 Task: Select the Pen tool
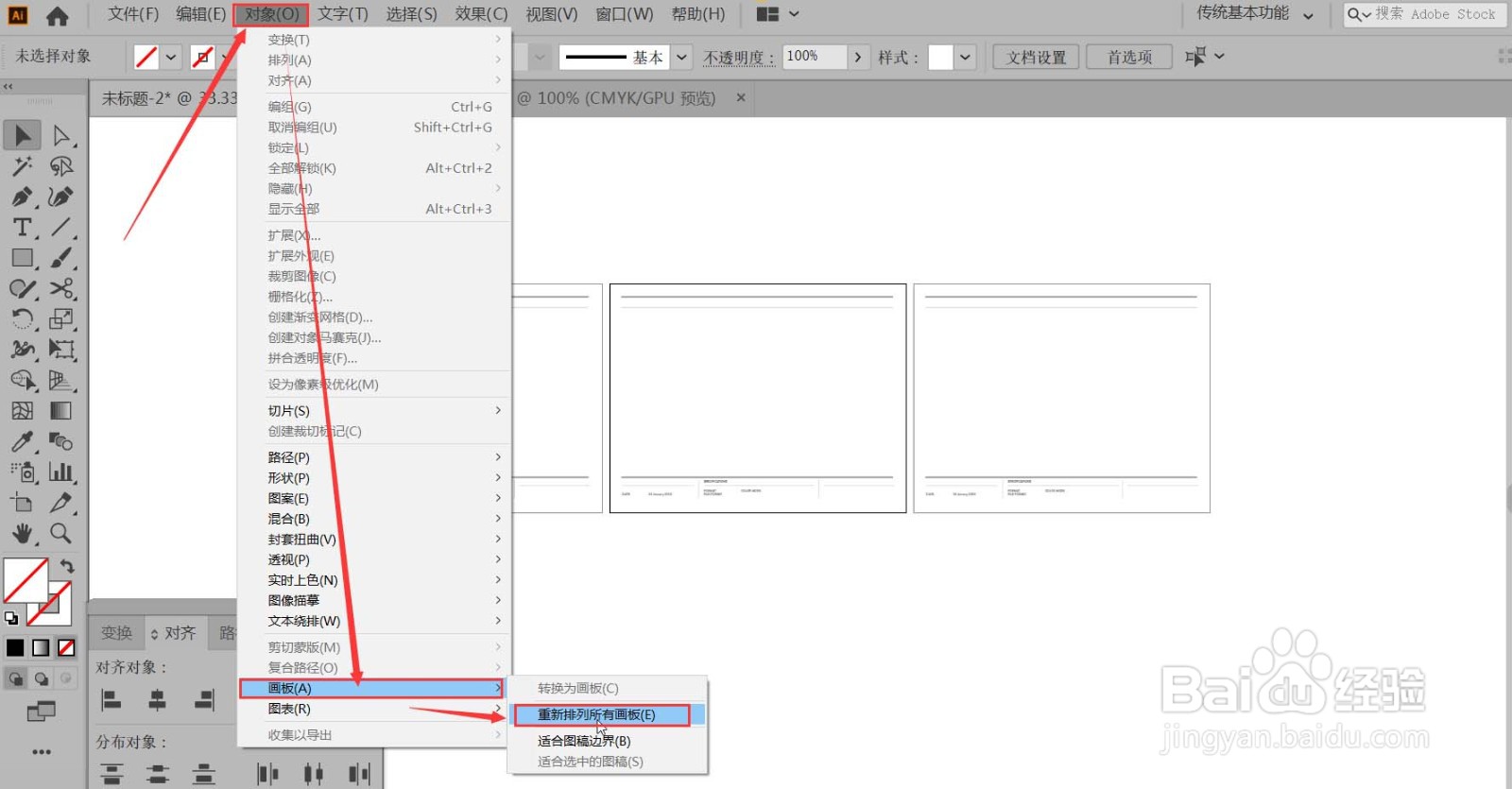22,197
